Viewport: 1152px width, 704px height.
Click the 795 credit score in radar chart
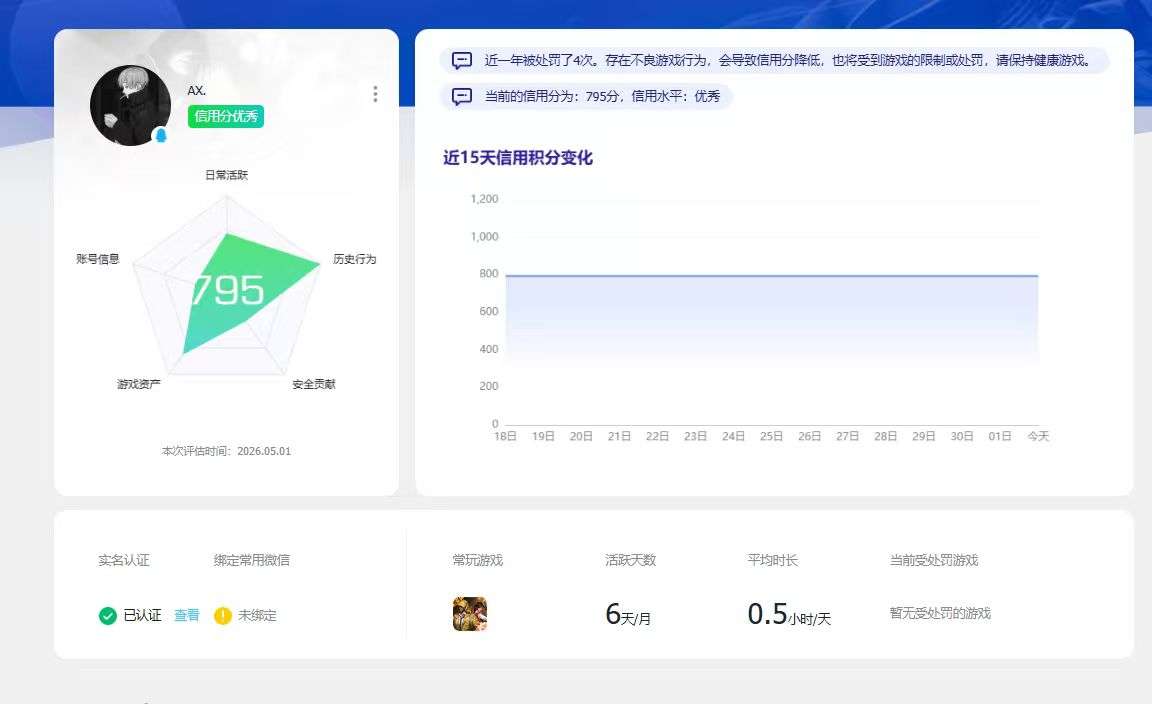(227, 290)
